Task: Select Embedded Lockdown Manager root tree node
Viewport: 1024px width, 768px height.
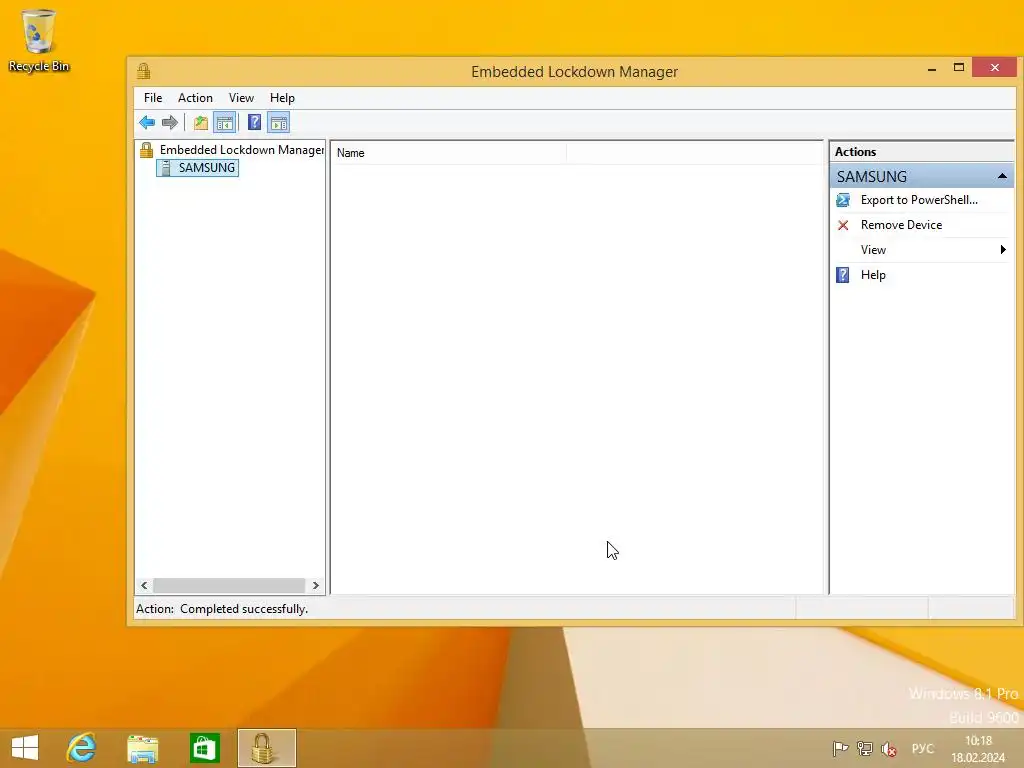Action: (242, 150)
